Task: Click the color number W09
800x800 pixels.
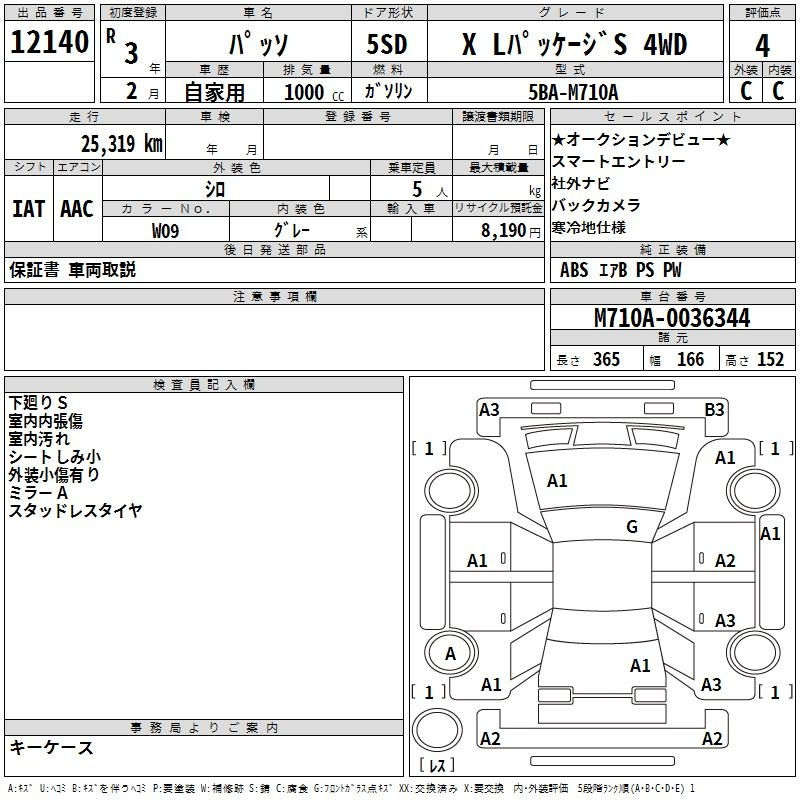Action: [x=166, y=230]
